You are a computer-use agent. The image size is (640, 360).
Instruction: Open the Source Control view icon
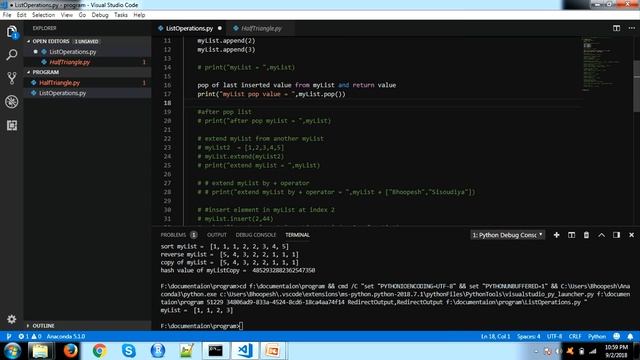point(11,78)
